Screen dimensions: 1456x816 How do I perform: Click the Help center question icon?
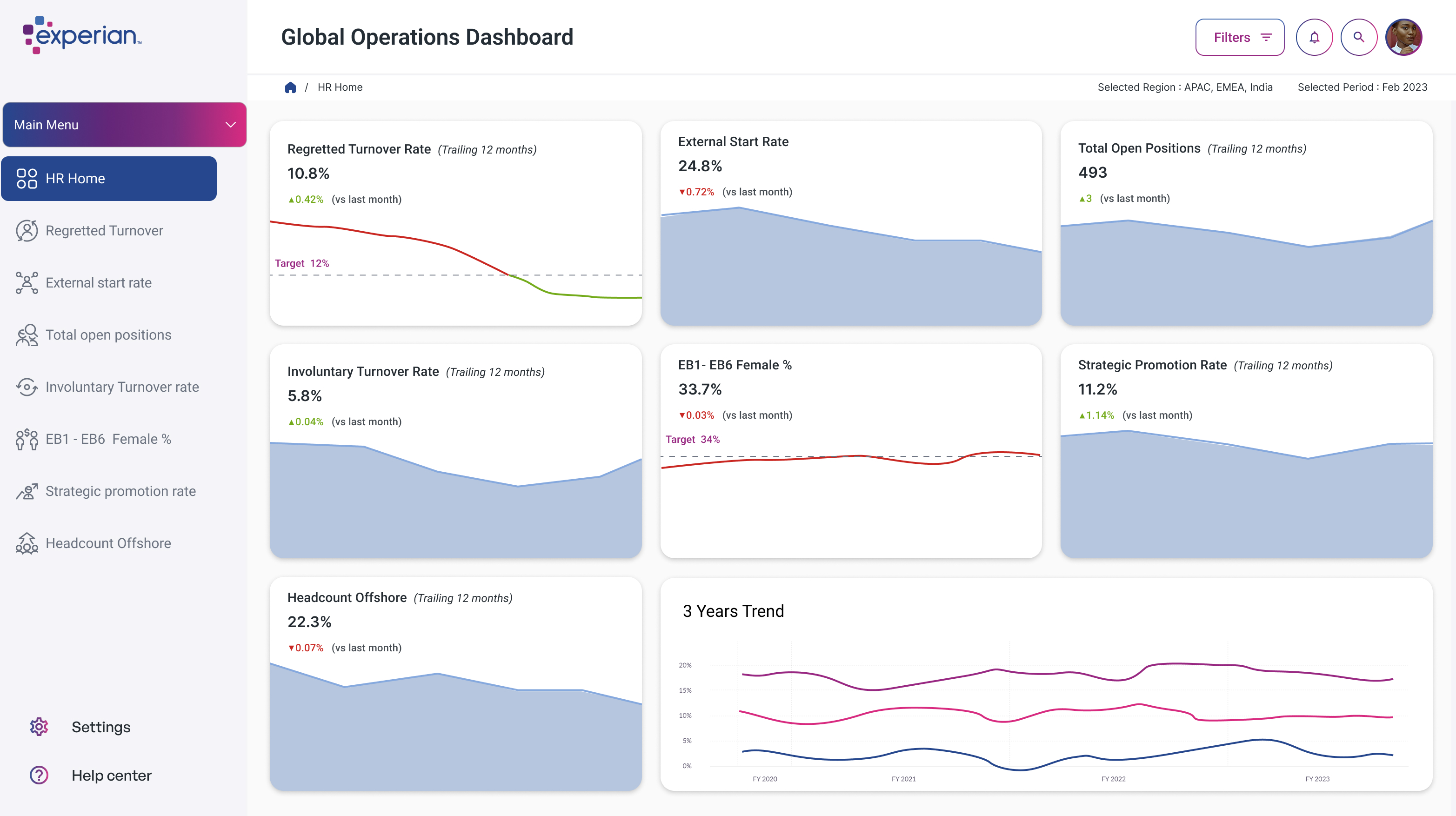click(39, 776)
